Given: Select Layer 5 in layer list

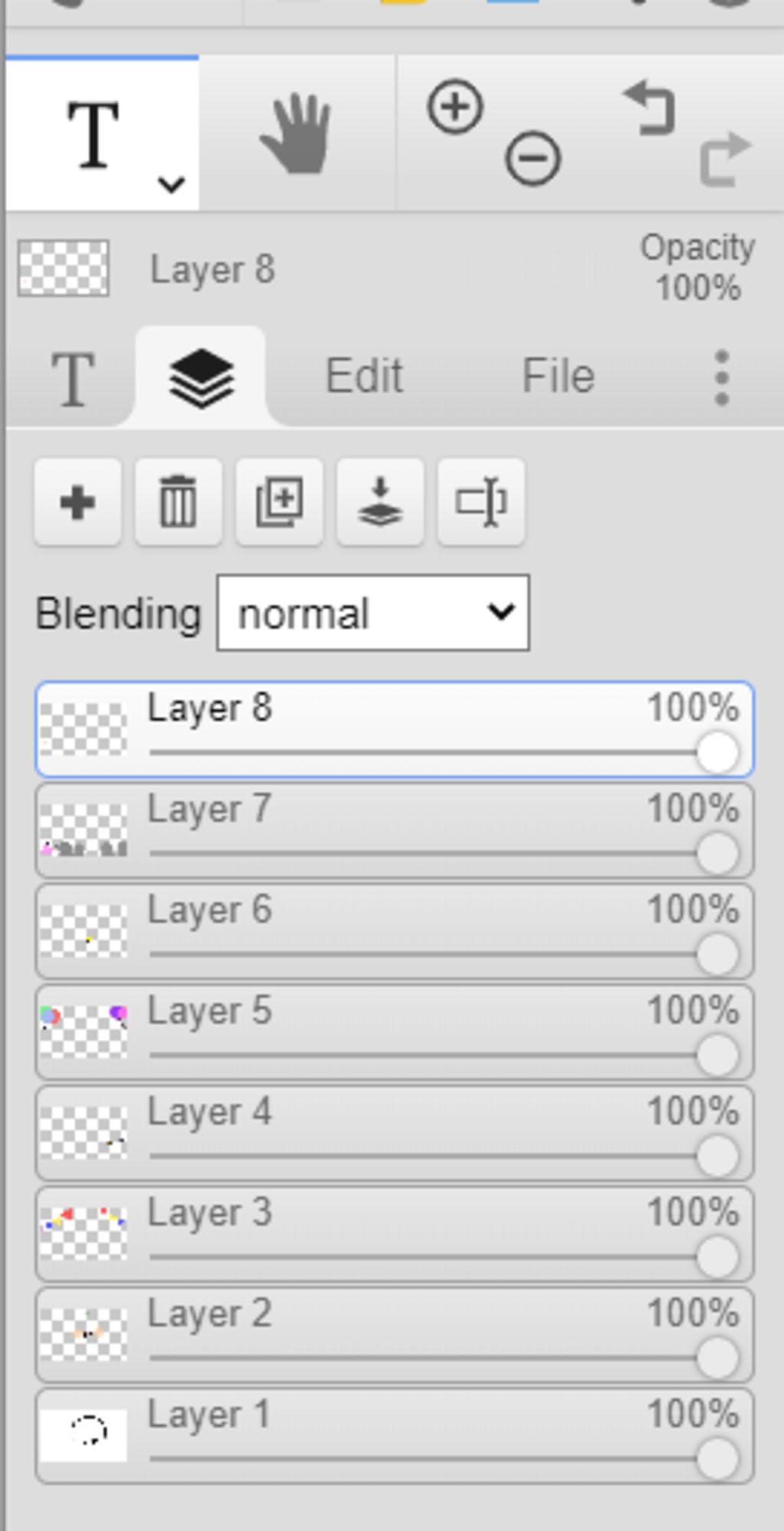Looking at the screenshot, I should [x=394, y=1032].
